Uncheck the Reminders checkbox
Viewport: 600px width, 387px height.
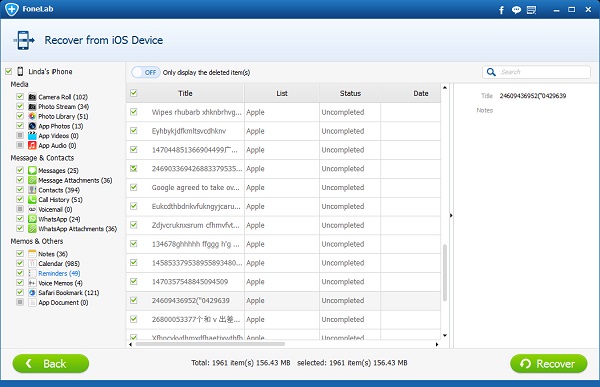click(x=20, y=273)
